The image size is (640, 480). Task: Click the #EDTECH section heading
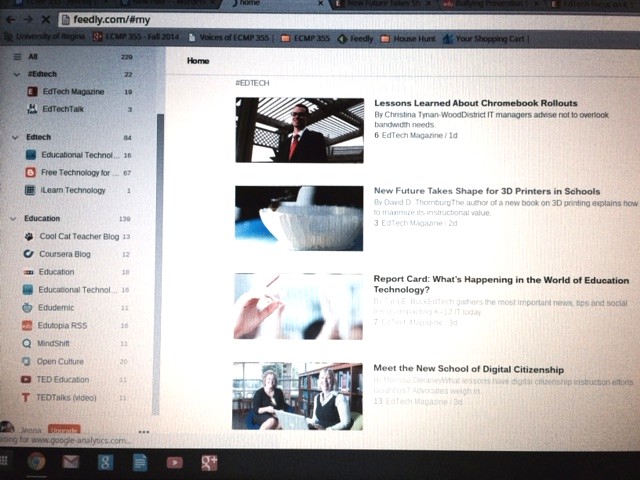click(252, 83)
